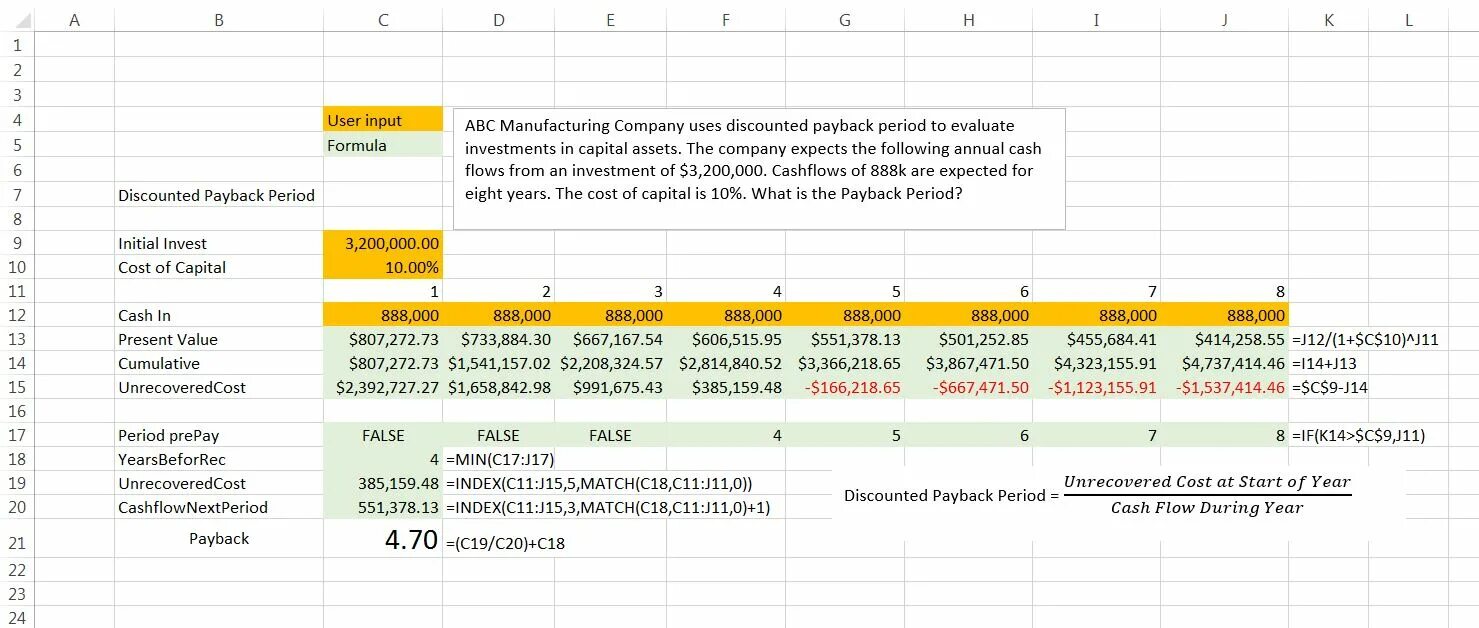The image size is (1479, 628).
Task: Select cumulative $4,323,155.91
Action: [1097, 363]
